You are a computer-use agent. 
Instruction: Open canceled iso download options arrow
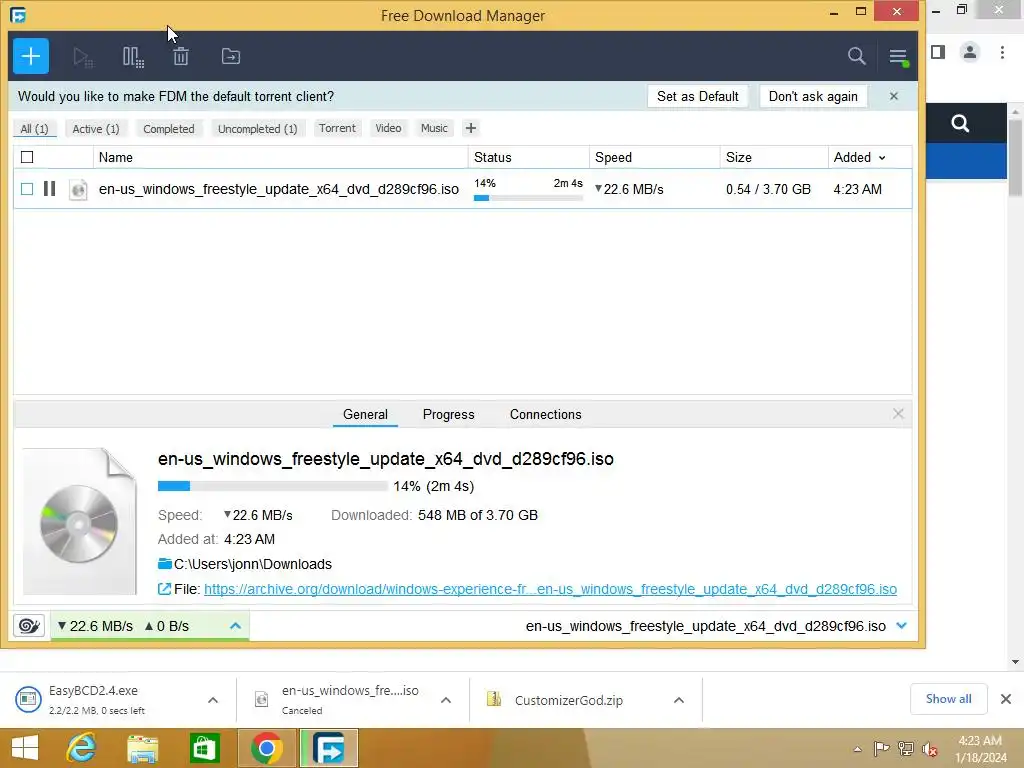(446, 700)
